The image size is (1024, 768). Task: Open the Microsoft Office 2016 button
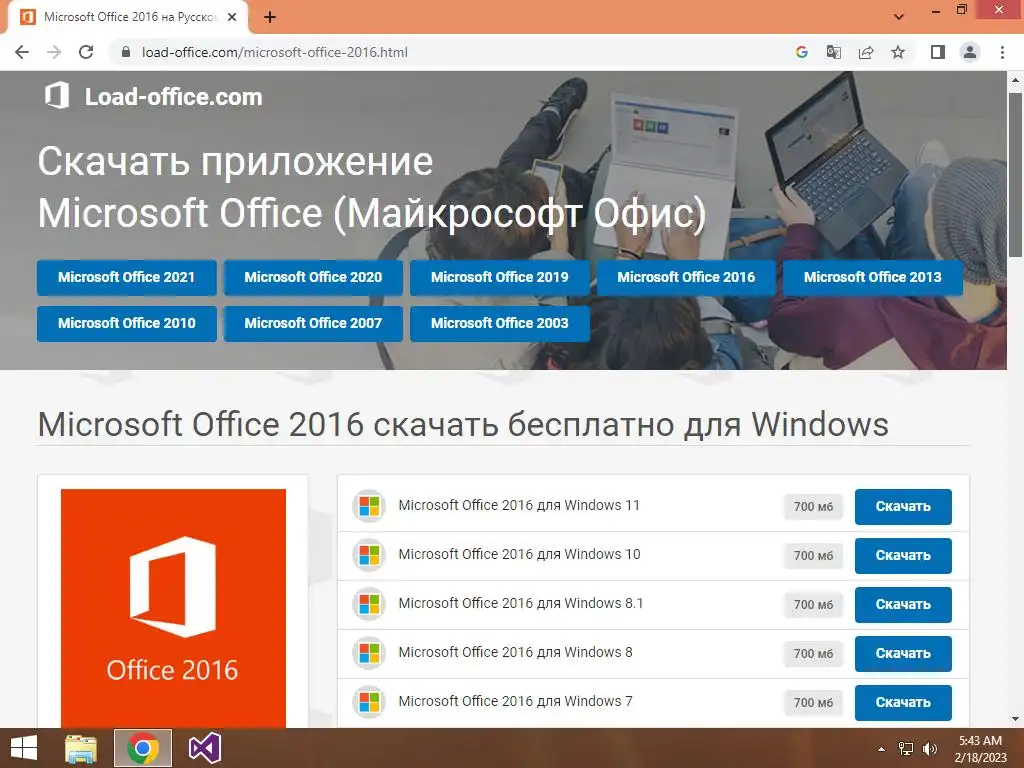686,278
